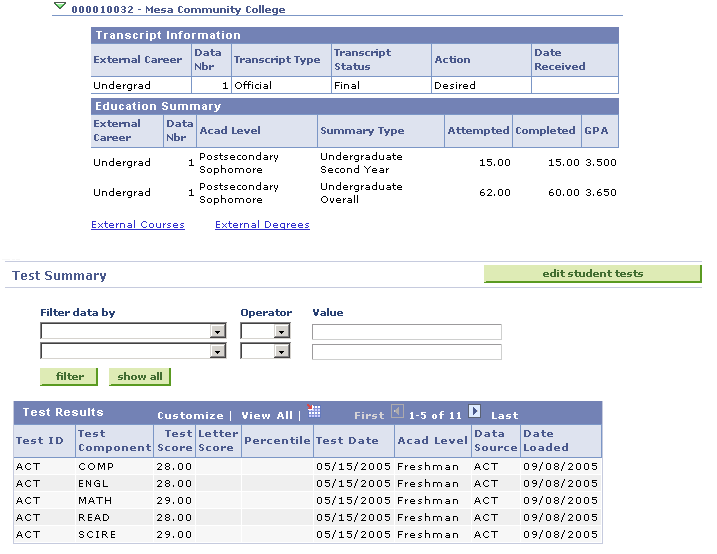This screenshot has width=717, height=554.
Task: Sort by Test Component column header
Action: click(114, 441)
